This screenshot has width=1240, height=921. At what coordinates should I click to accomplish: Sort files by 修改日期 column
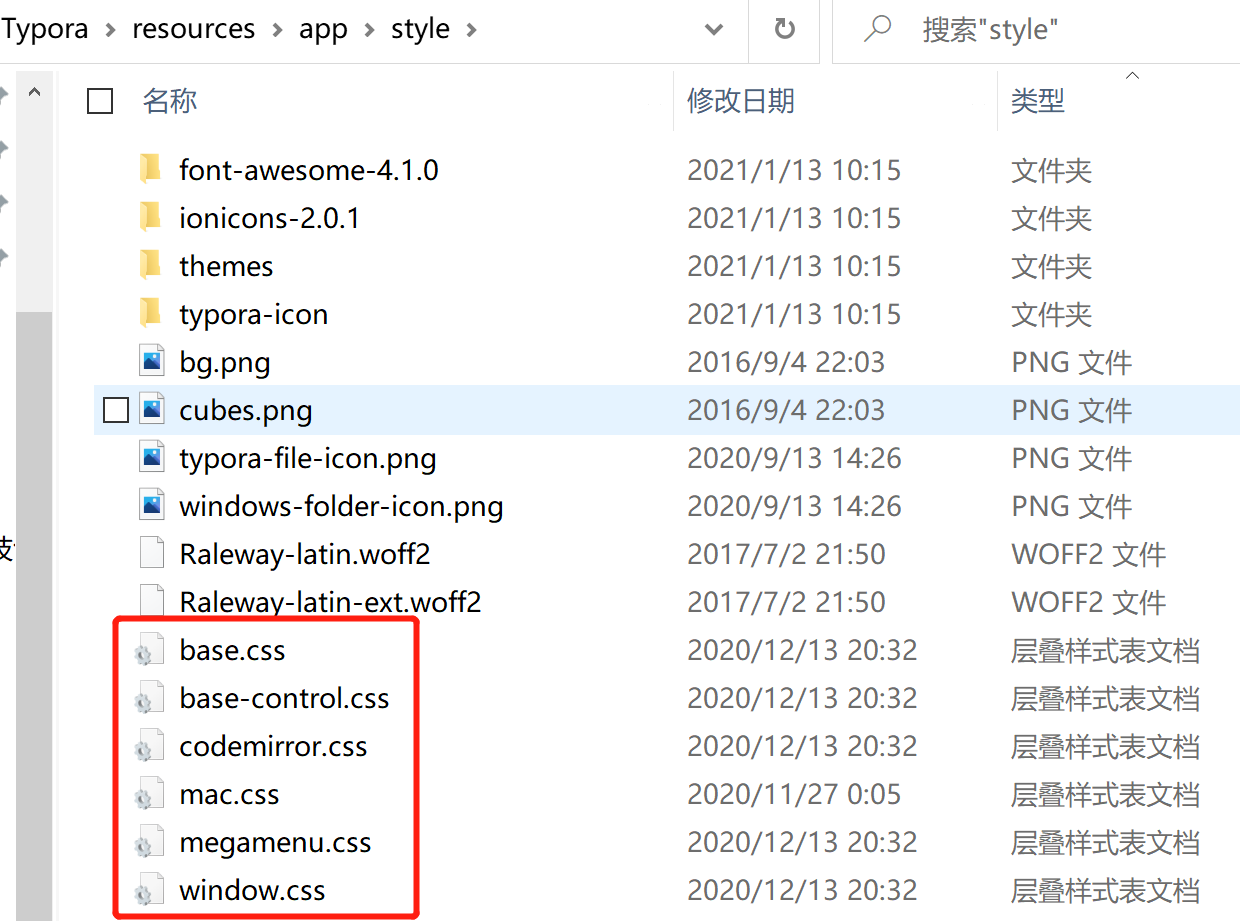(x=741, y=101)
